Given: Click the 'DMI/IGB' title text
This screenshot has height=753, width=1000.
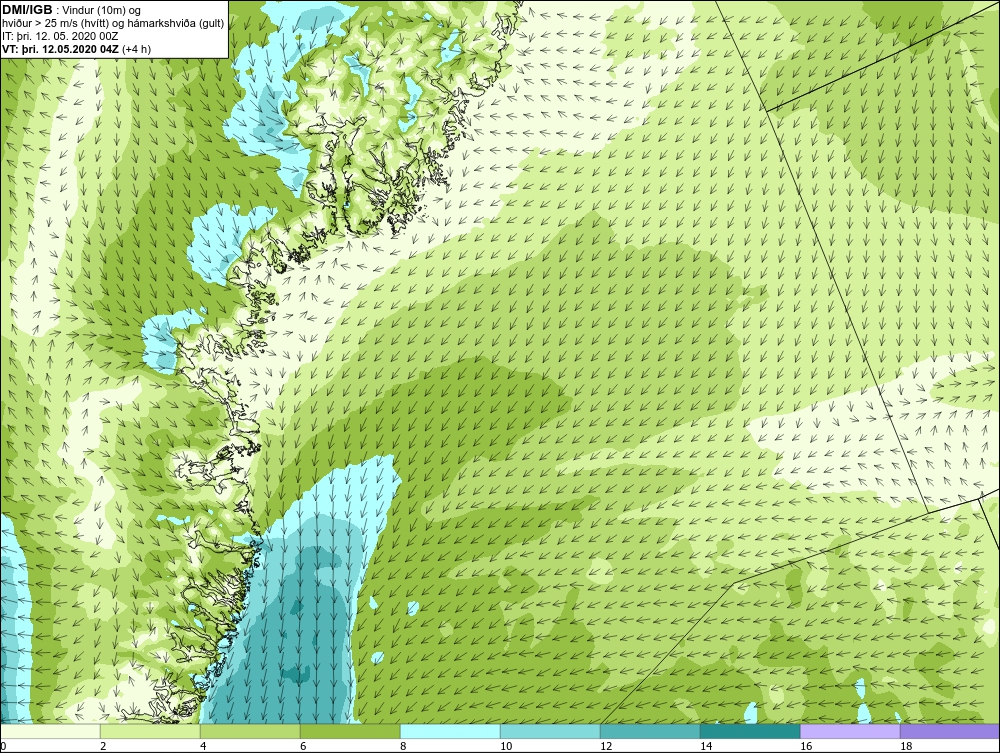Looking at the screenshot, I should (x=27, y=10).
